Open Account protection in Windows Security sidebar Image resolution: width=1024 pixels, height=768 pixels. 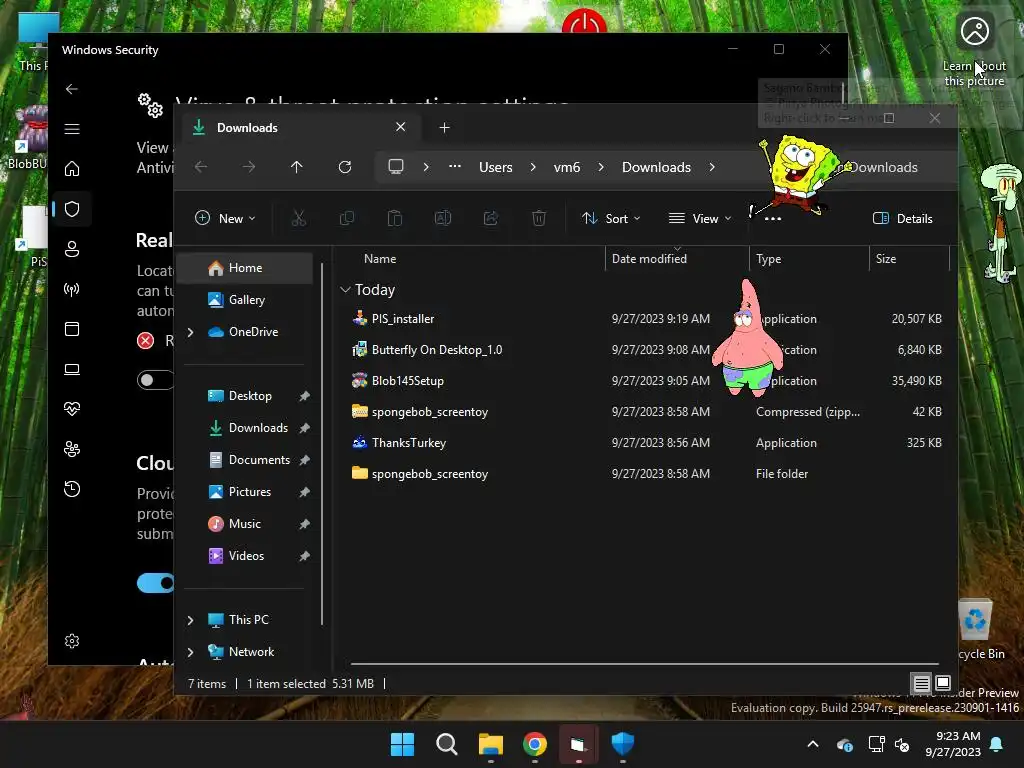(72, 249)
